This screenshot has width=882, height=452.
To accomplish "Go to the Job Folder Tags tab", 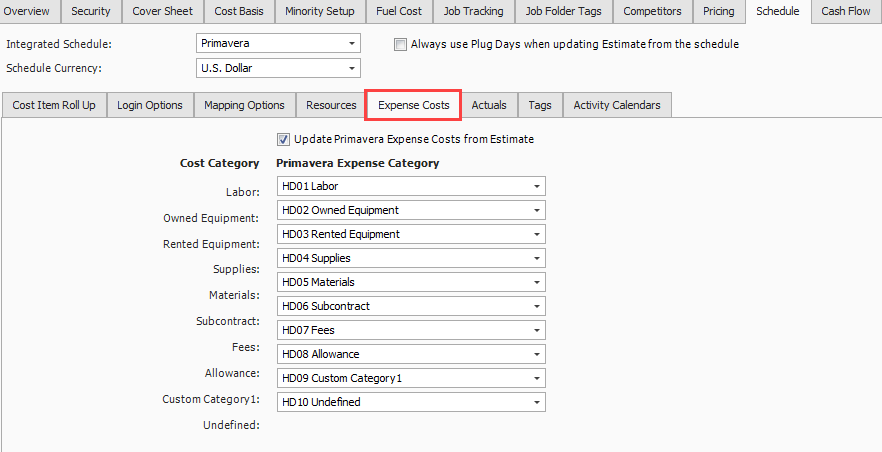I will [x=564, y=11].
